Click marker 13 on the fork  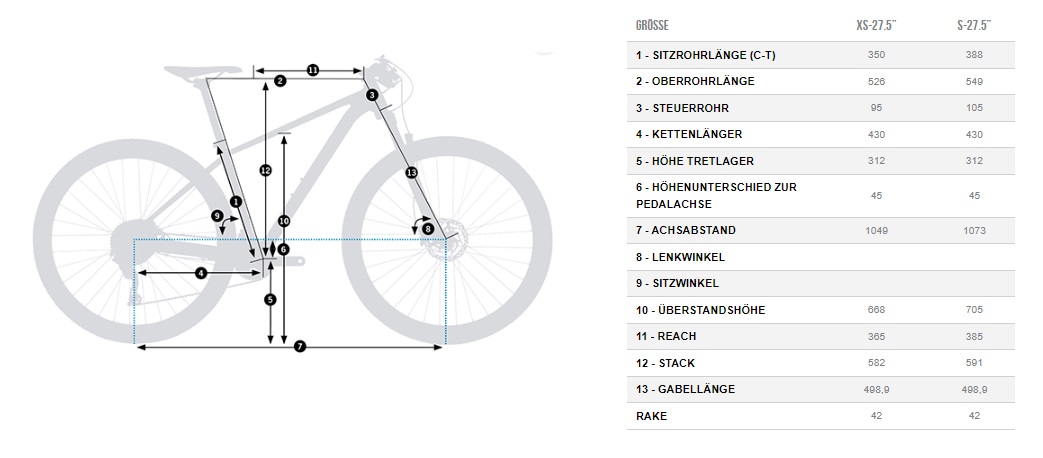click(410, 173)
